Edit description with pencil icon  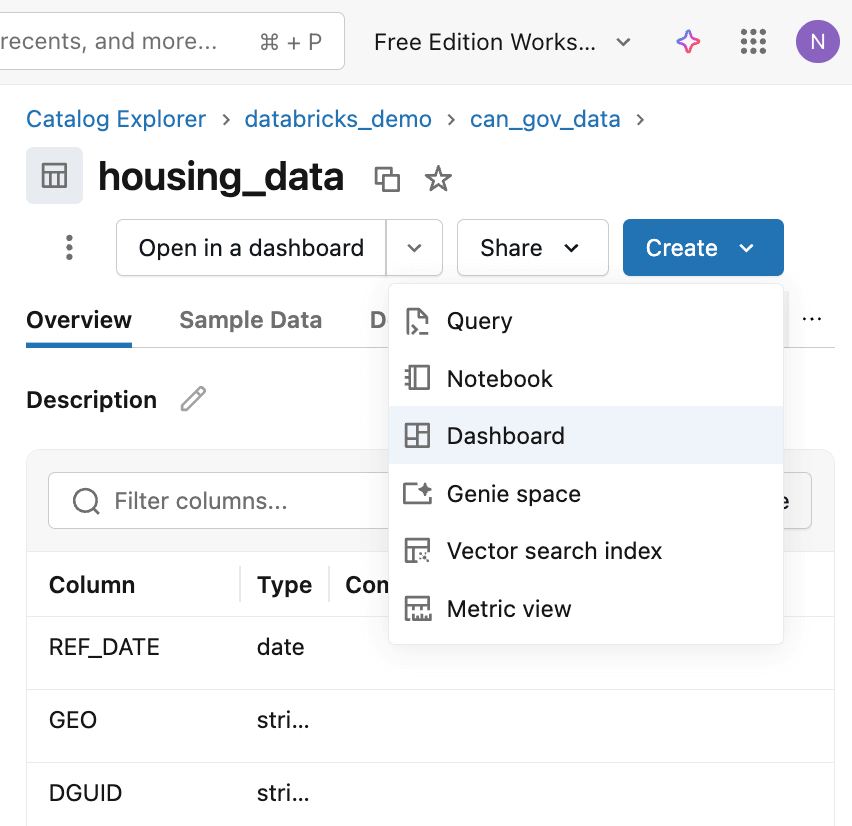192,400
